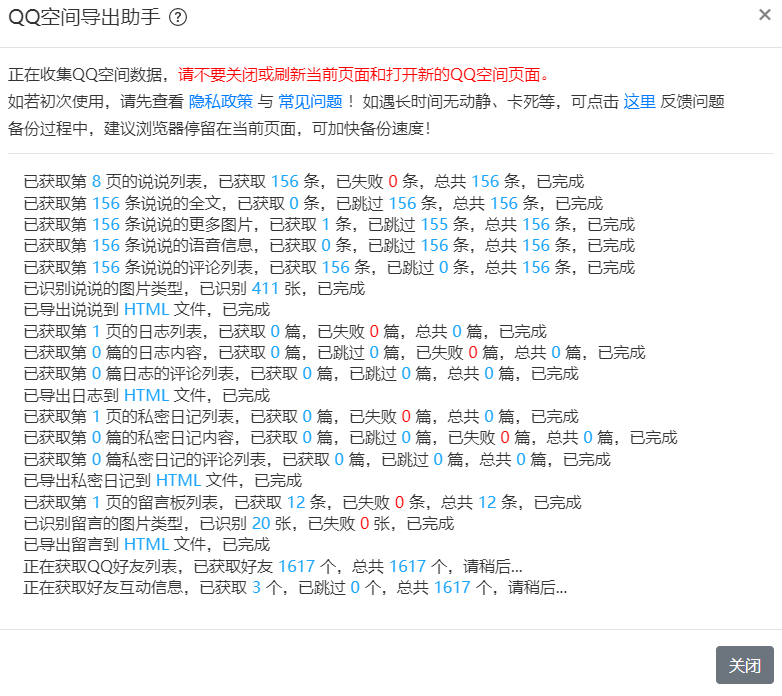Click the line 0 篇的私密日记内容
This screenshot has height=696, width=782.
point(350,438)
